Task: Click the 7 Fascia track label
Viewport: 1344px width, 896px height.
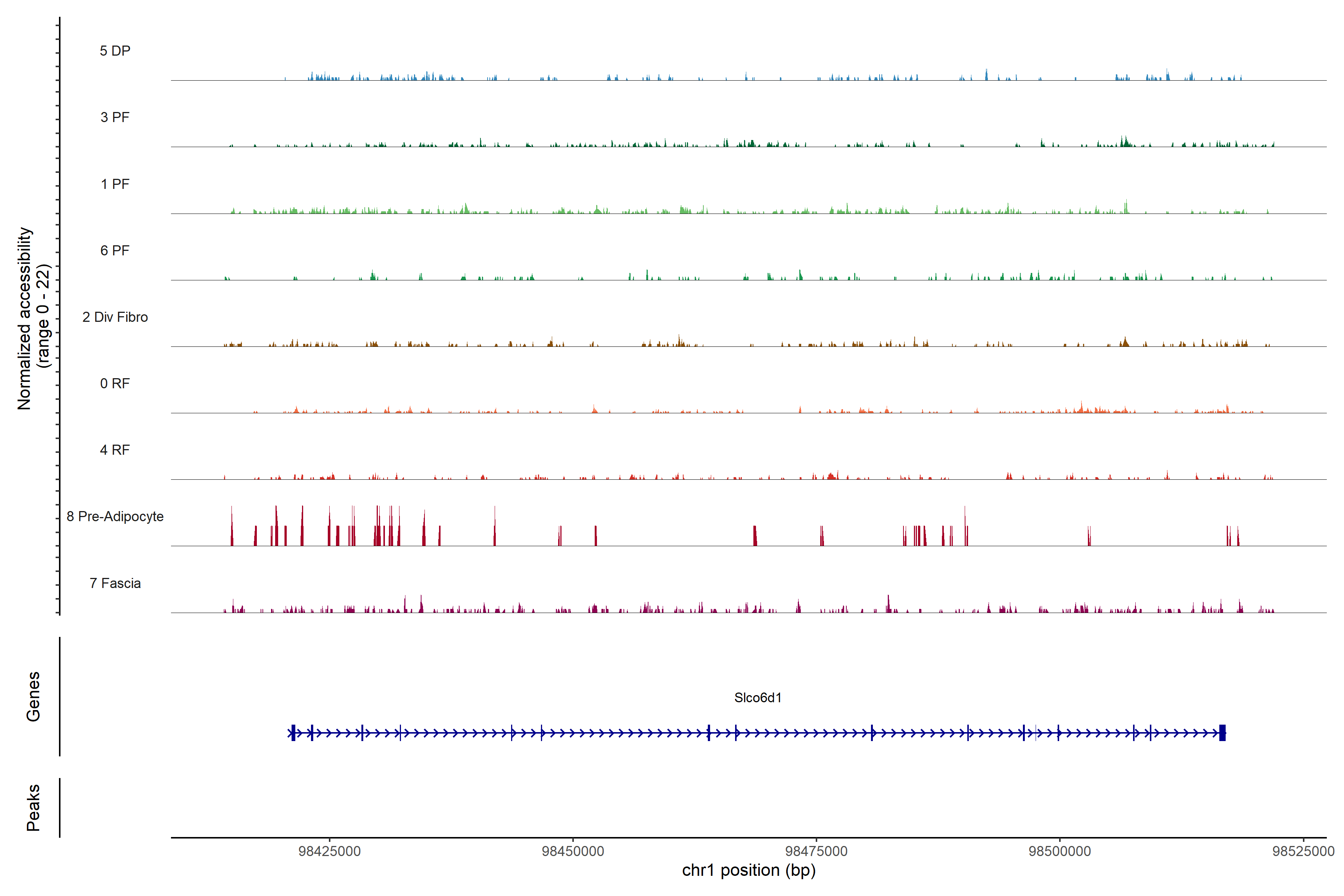Action: click(115, 583)
